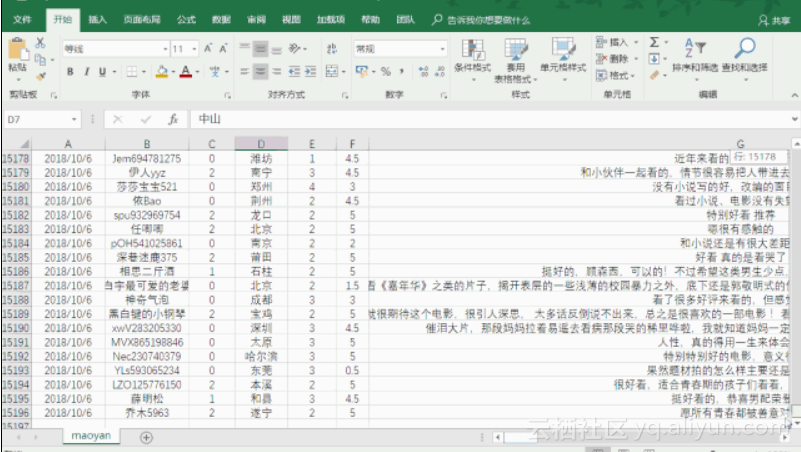This screenshot has width=801, height=452.
Task: Open the Name Box dropdown arrow
Action: pos(74,120)
